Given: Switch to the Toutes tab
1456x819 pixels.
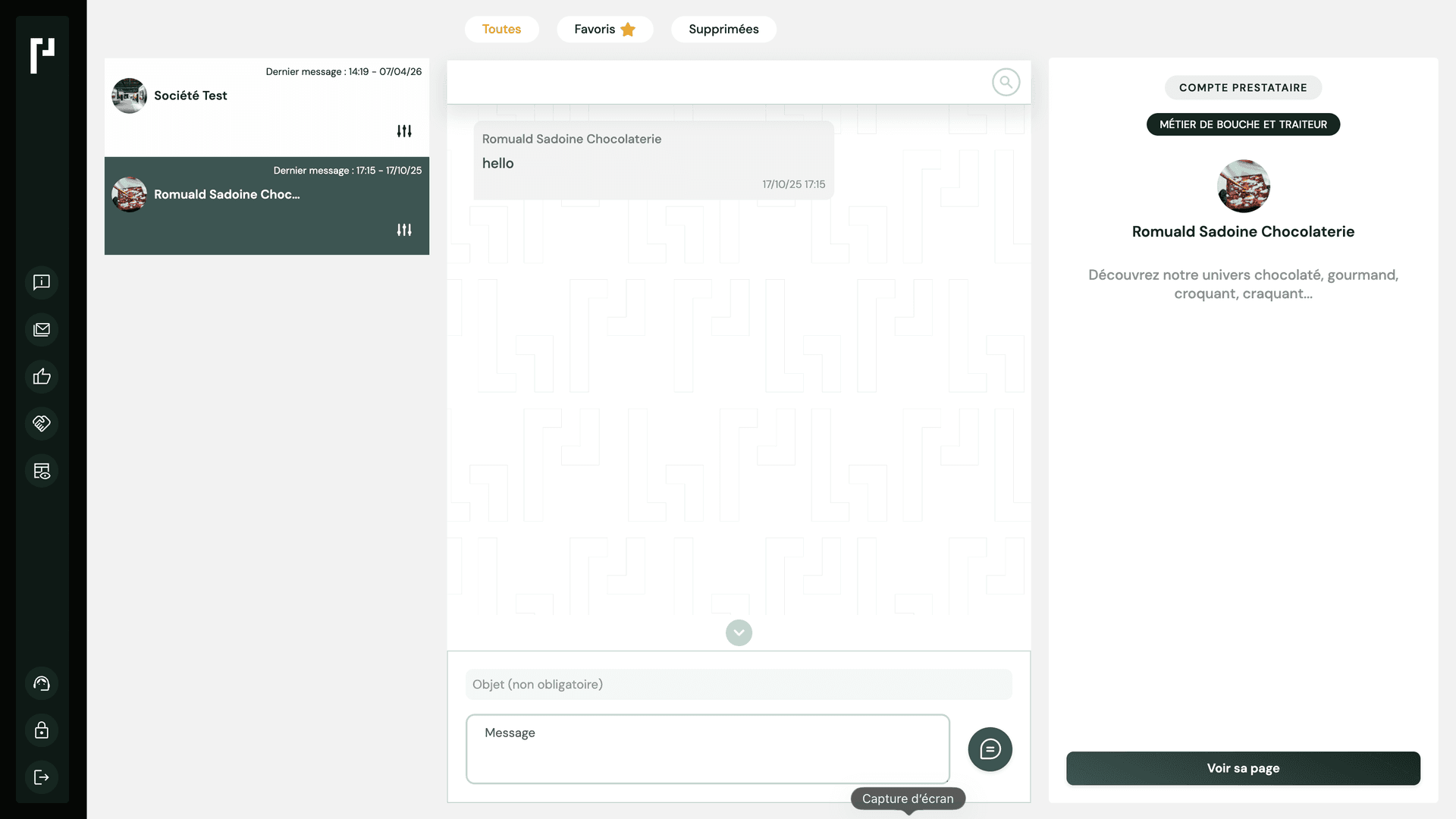Looking at the screenshot, I should pos(501,30).
